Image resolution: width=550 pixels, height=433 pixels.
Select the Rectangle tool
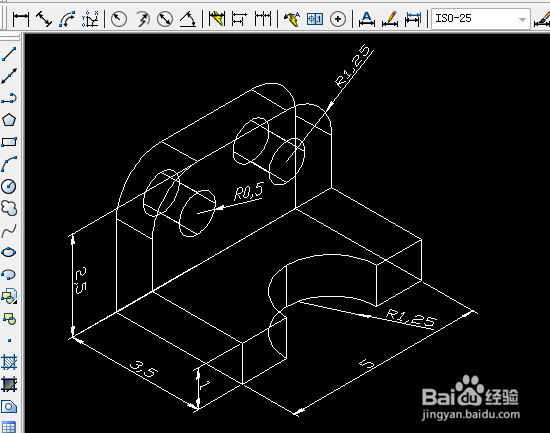pyautogui.click(x=9, y=142)
